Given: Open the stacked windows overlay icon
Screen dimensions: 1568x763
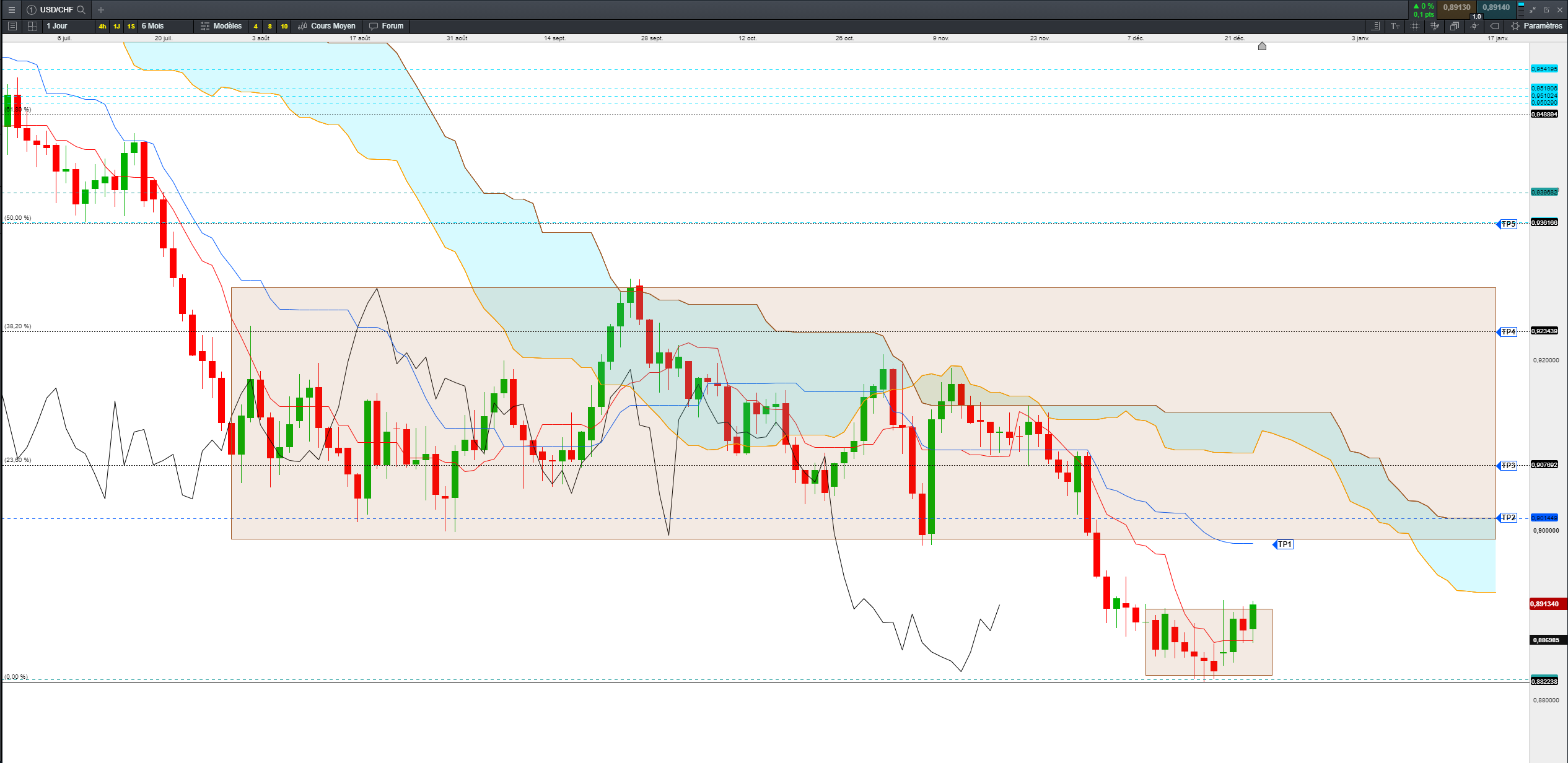Looking at the screenshot, I should [x=1454, y=26].
